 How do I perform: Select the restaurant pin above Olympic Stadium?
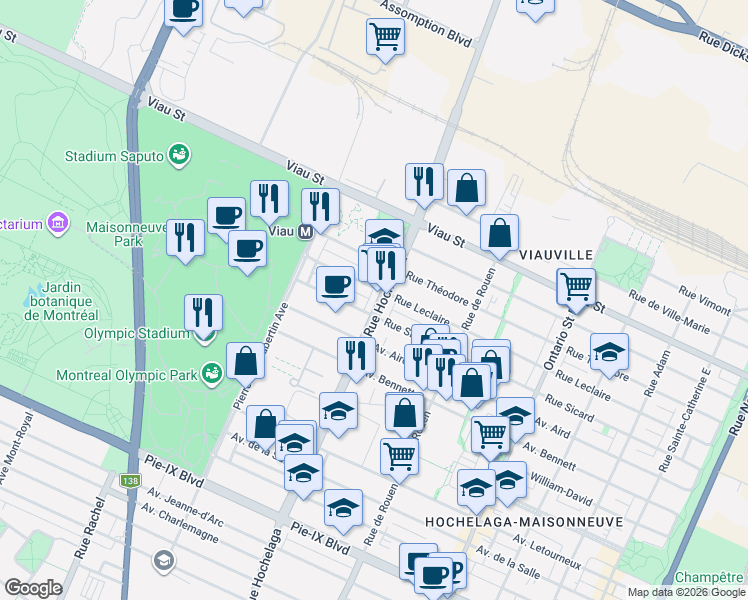(x=204, y=314)
